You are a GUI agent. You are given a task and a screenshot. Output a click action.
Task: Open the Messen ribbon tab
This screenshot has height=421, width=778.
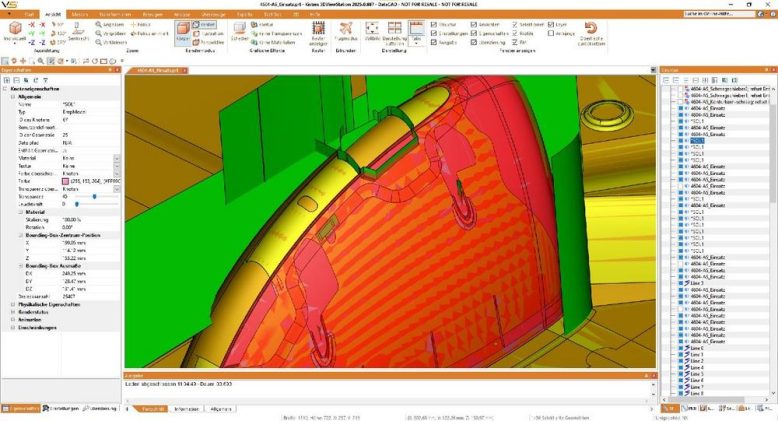click(79, 14)
